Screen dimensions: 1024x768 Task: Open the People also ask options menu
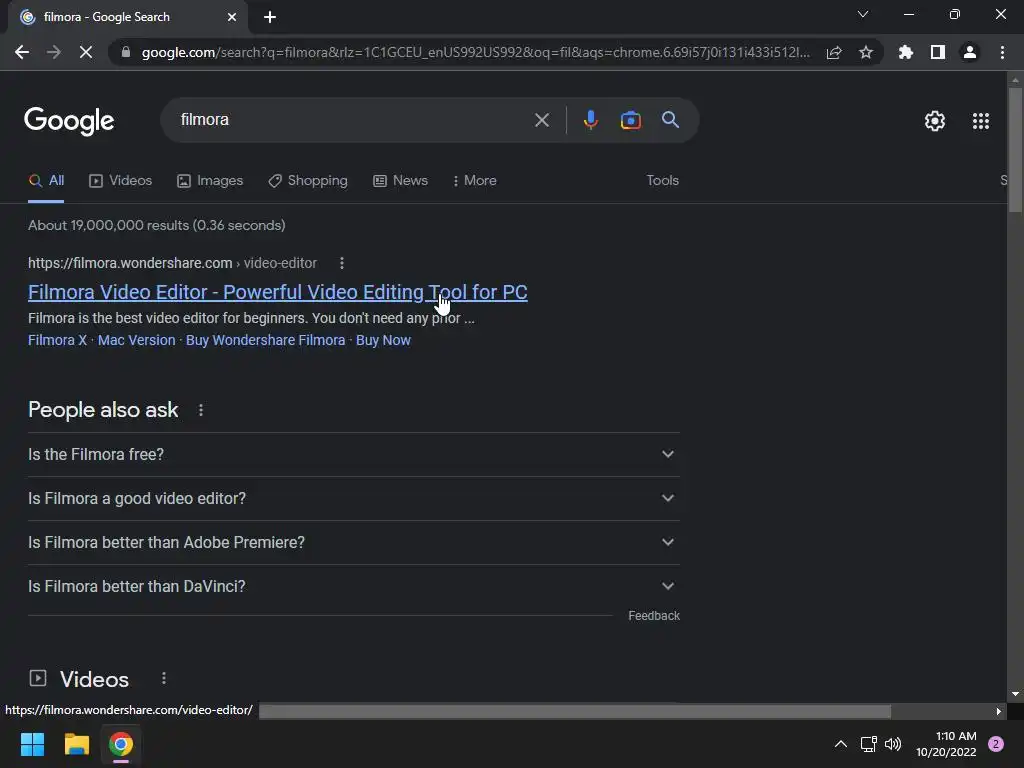pos(200,410)
